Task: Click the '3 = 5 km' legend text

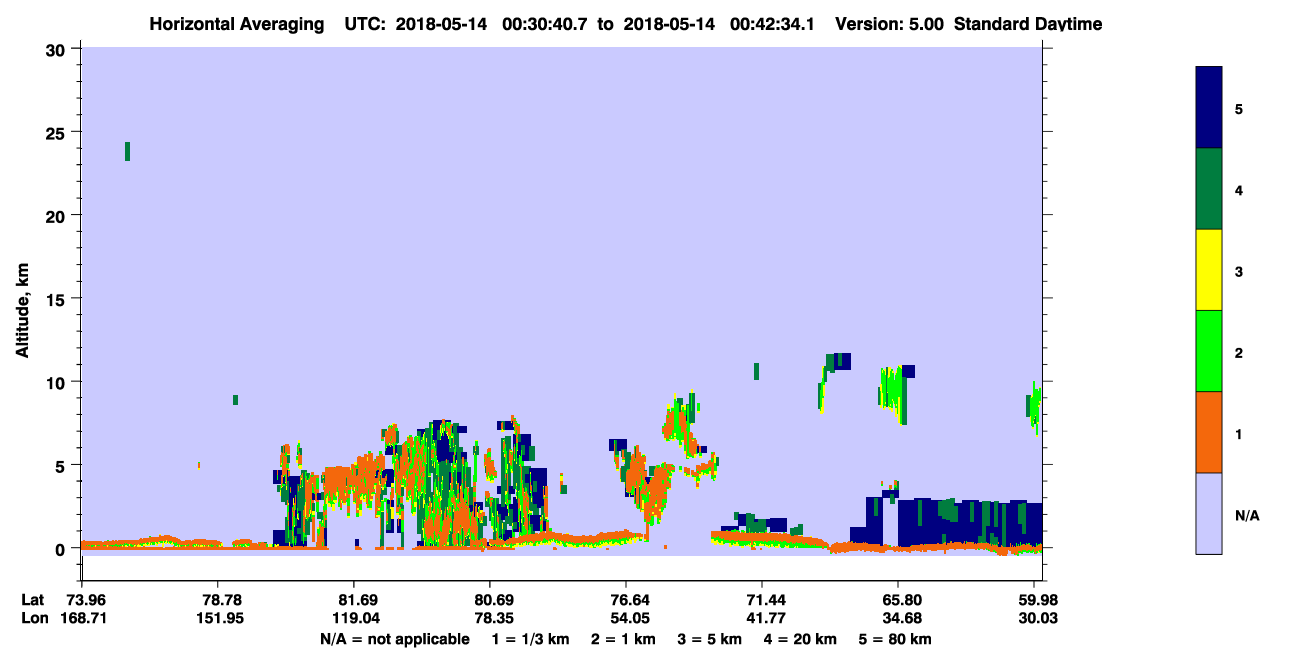Action: click(x=710, y=639)
